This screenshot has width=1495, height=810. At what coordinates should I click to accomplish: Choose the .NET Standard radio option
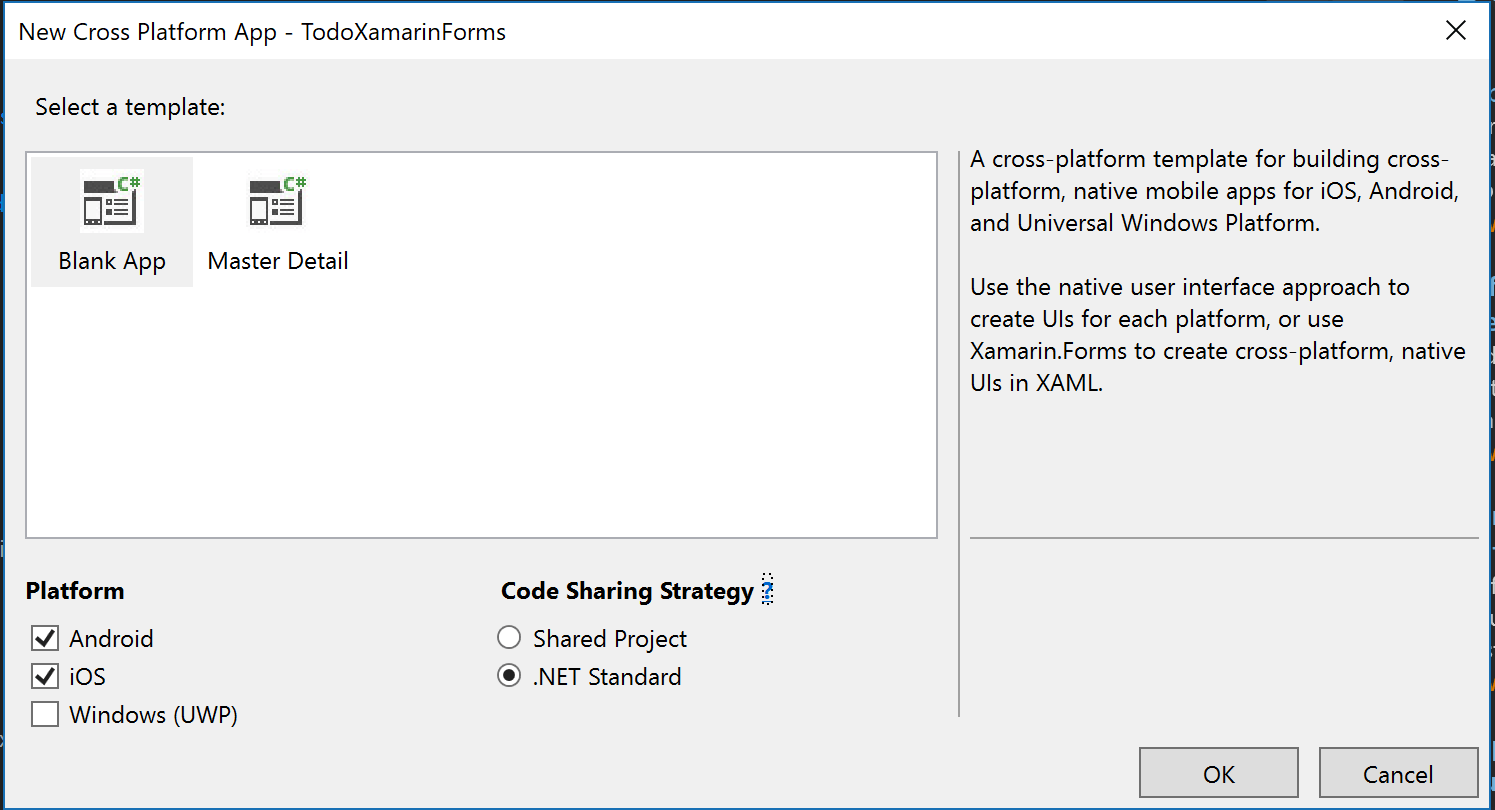(x=509, y=676)
